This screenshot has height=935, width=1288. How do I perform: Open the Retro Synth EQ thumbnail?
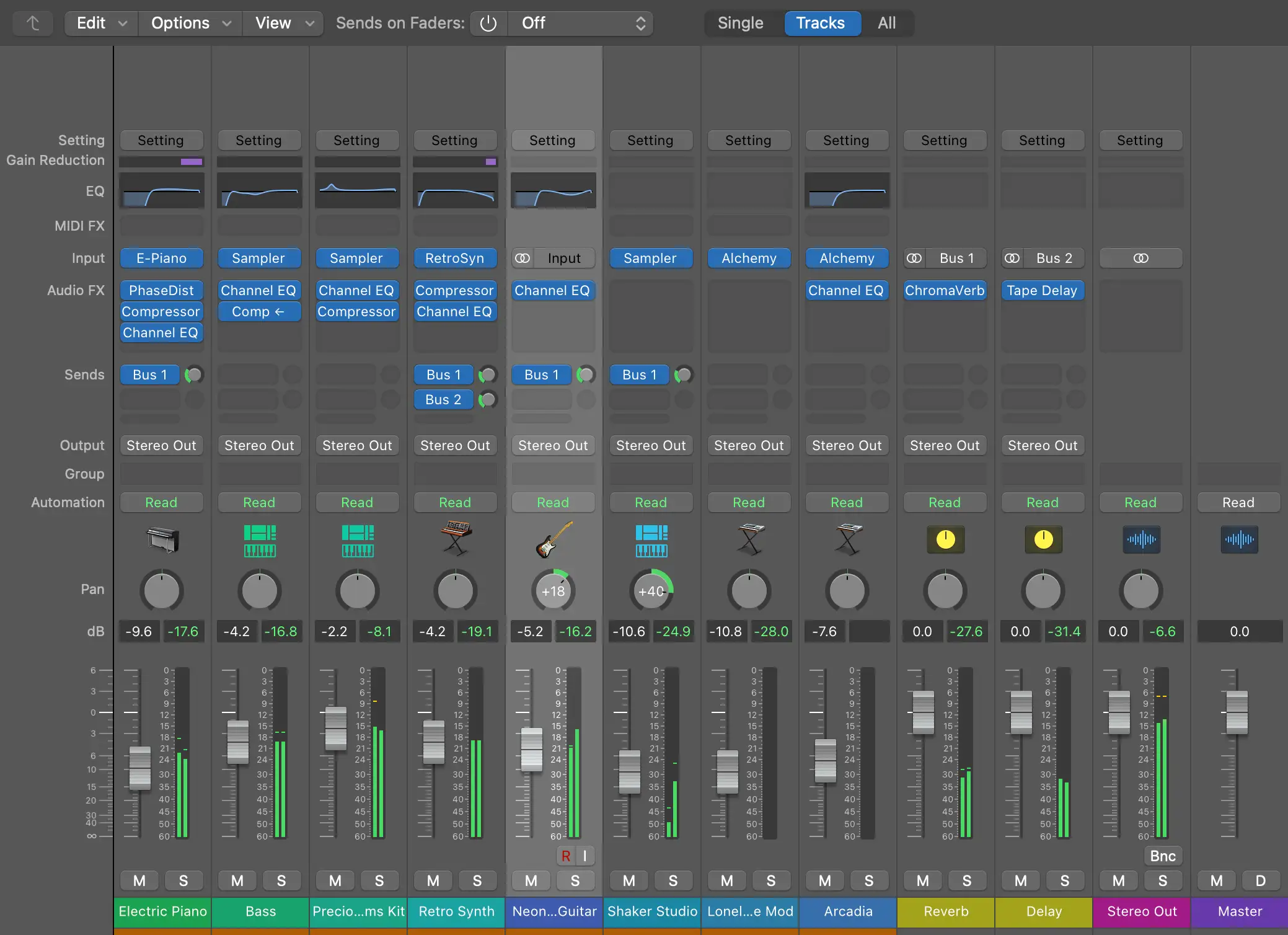(456, 190)
